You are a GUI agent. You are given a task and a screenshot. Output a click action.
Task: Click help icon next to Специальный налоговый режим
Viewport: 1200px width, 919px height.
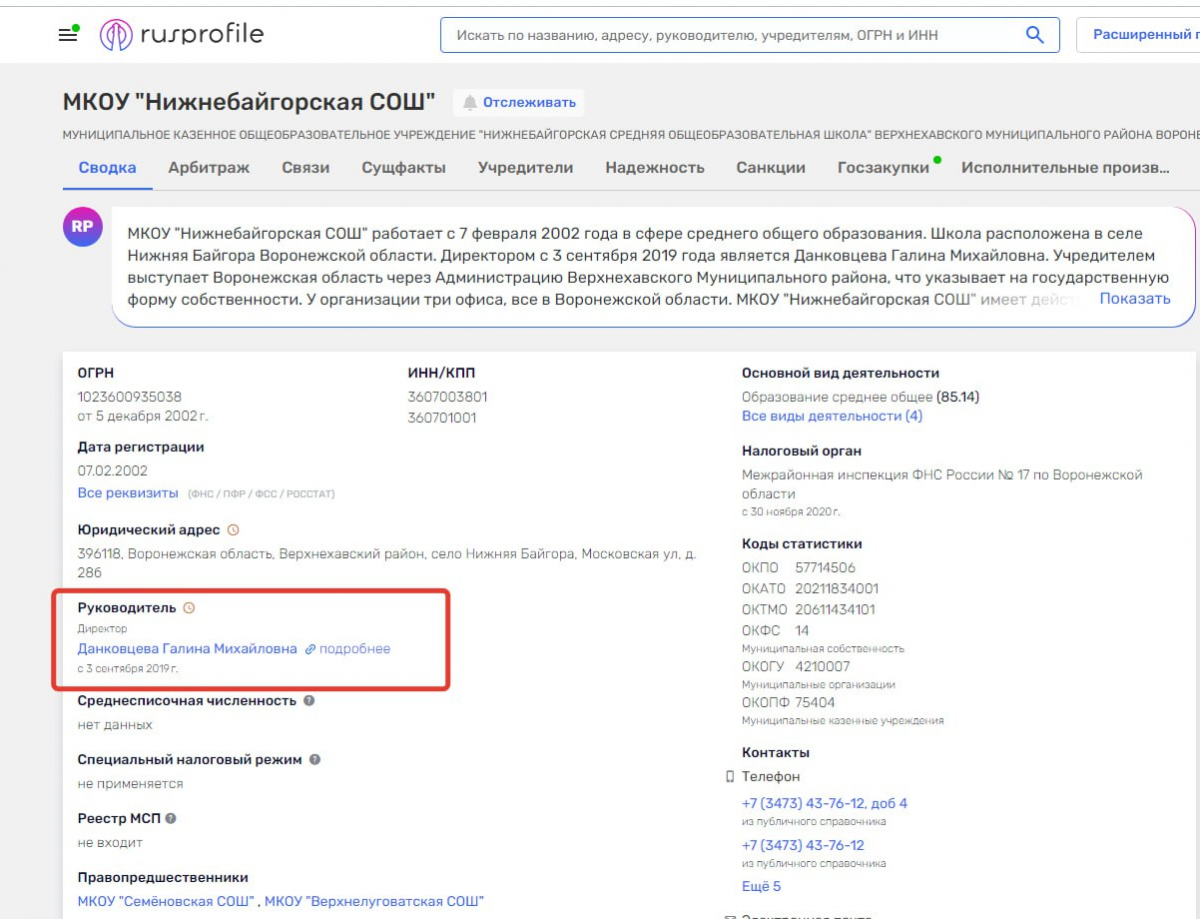pyautogui.click(x=315, y=760)
